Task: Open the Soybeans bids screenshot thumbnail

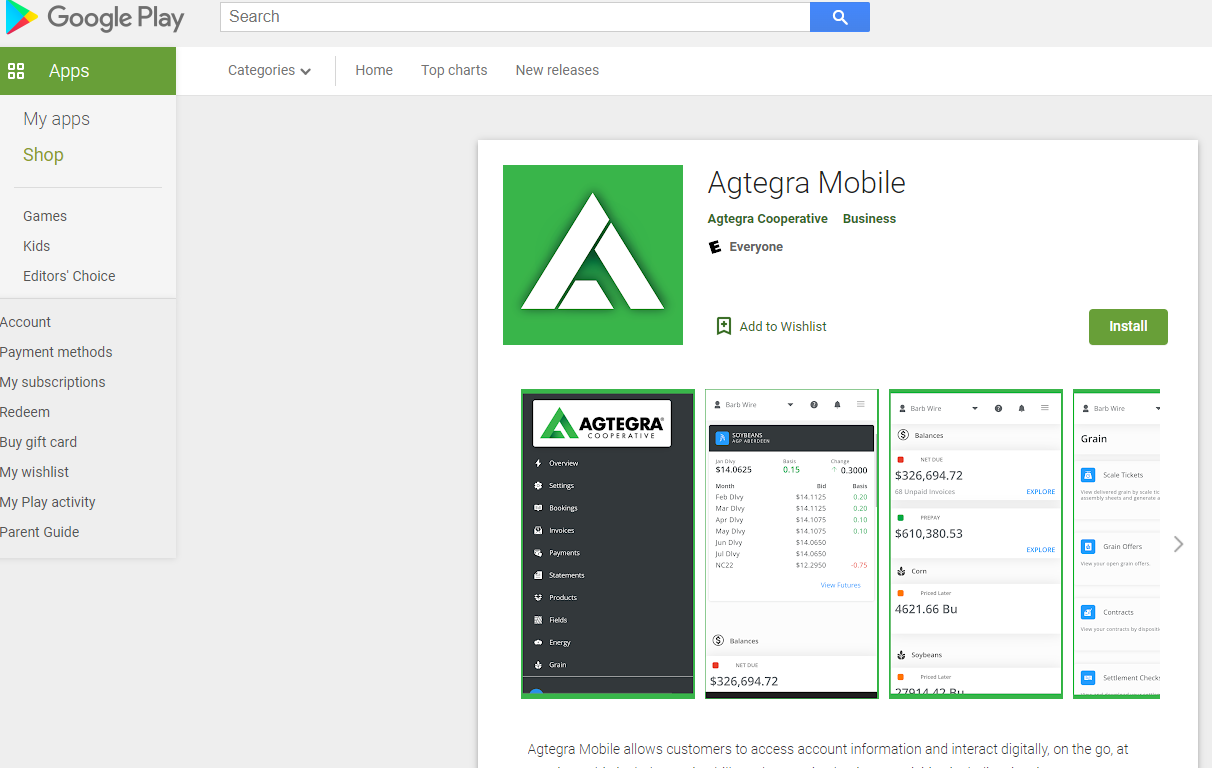Action: click(792, 544)
